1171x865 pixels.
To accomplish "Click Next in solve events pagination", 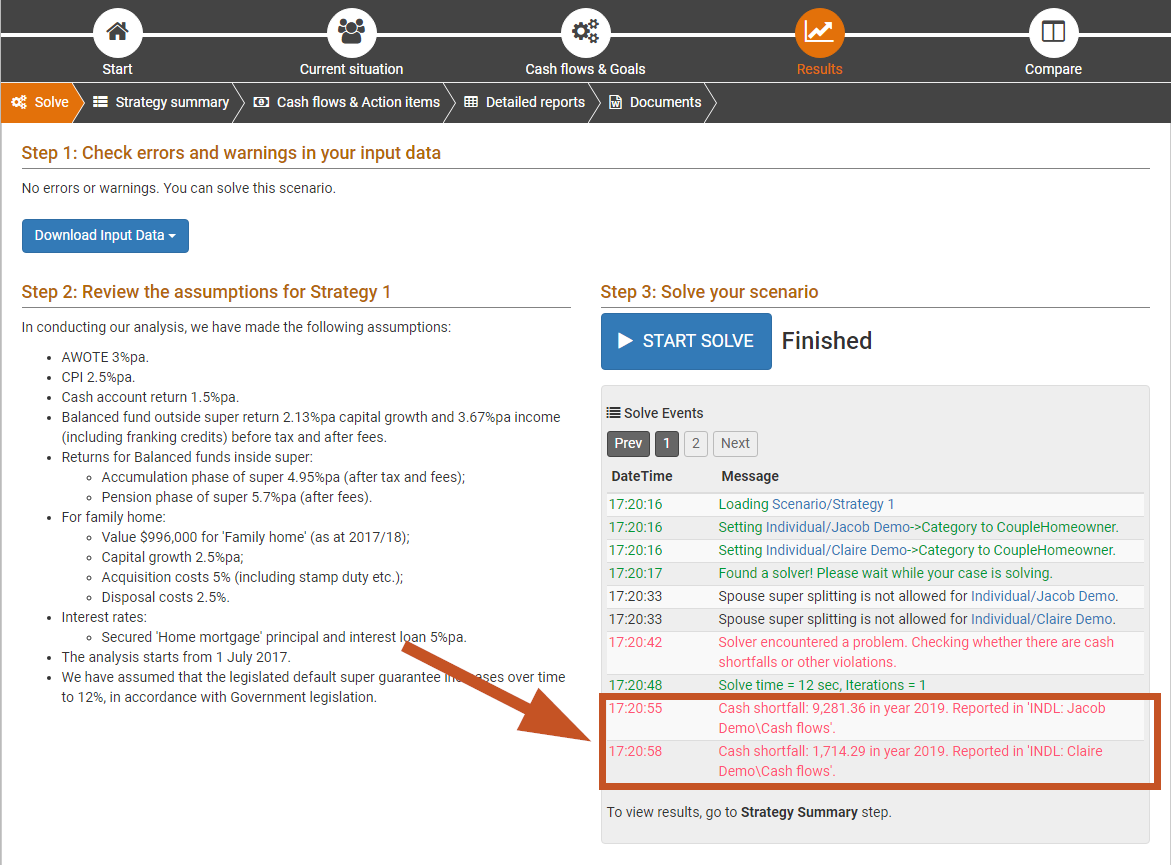I will (x=735, y=443).
